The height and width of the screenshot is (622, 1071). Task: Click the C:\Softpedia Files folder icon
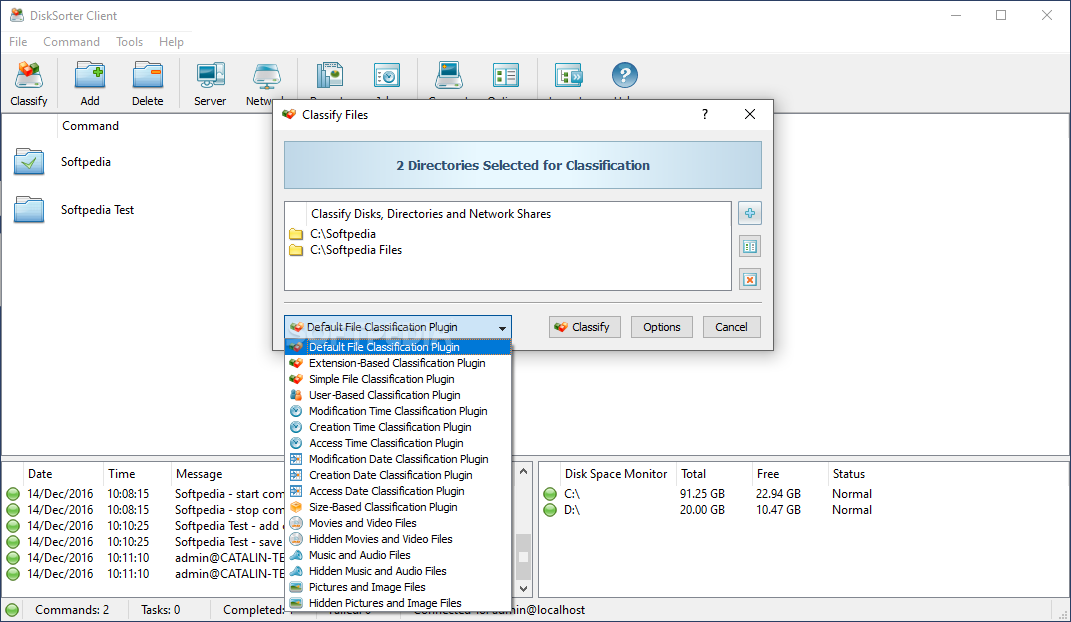[296, 251]
